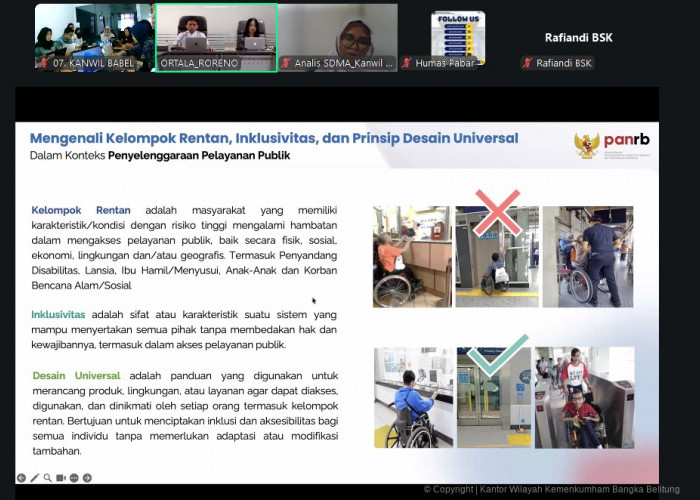The height and width of the screenshot is (500, 700).
Task: Click the photo of wheelchair user at train door
Action: (x=497, y=257)
